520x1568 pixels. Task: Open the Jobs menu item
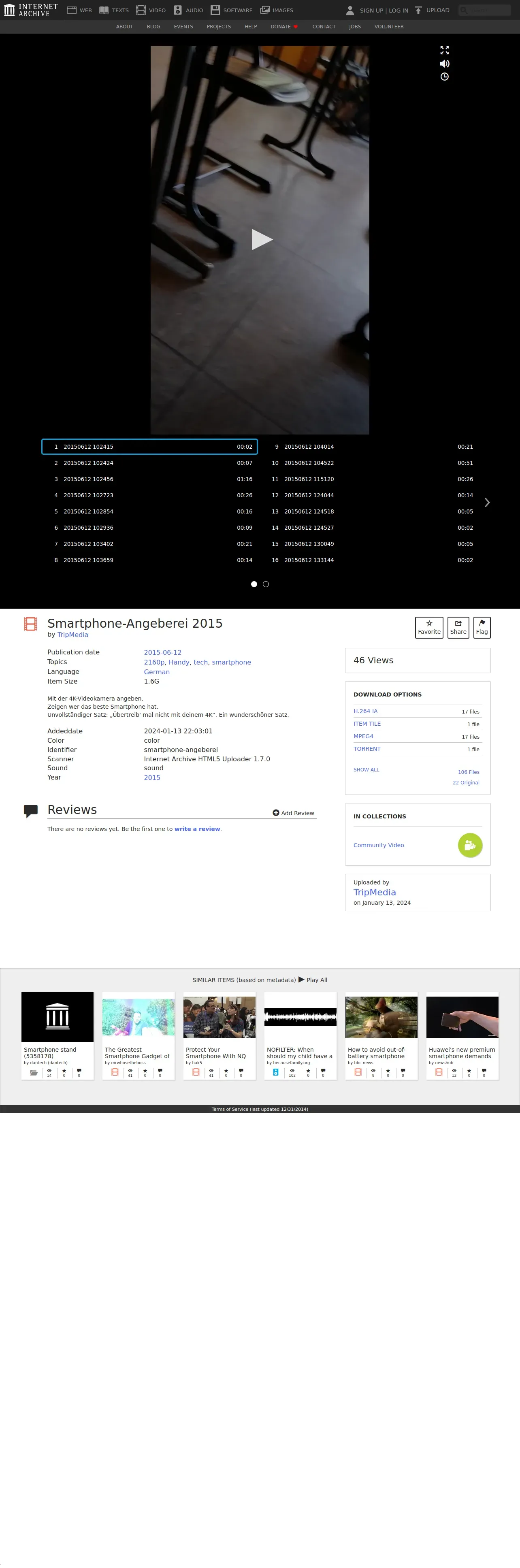coord(355,27)
